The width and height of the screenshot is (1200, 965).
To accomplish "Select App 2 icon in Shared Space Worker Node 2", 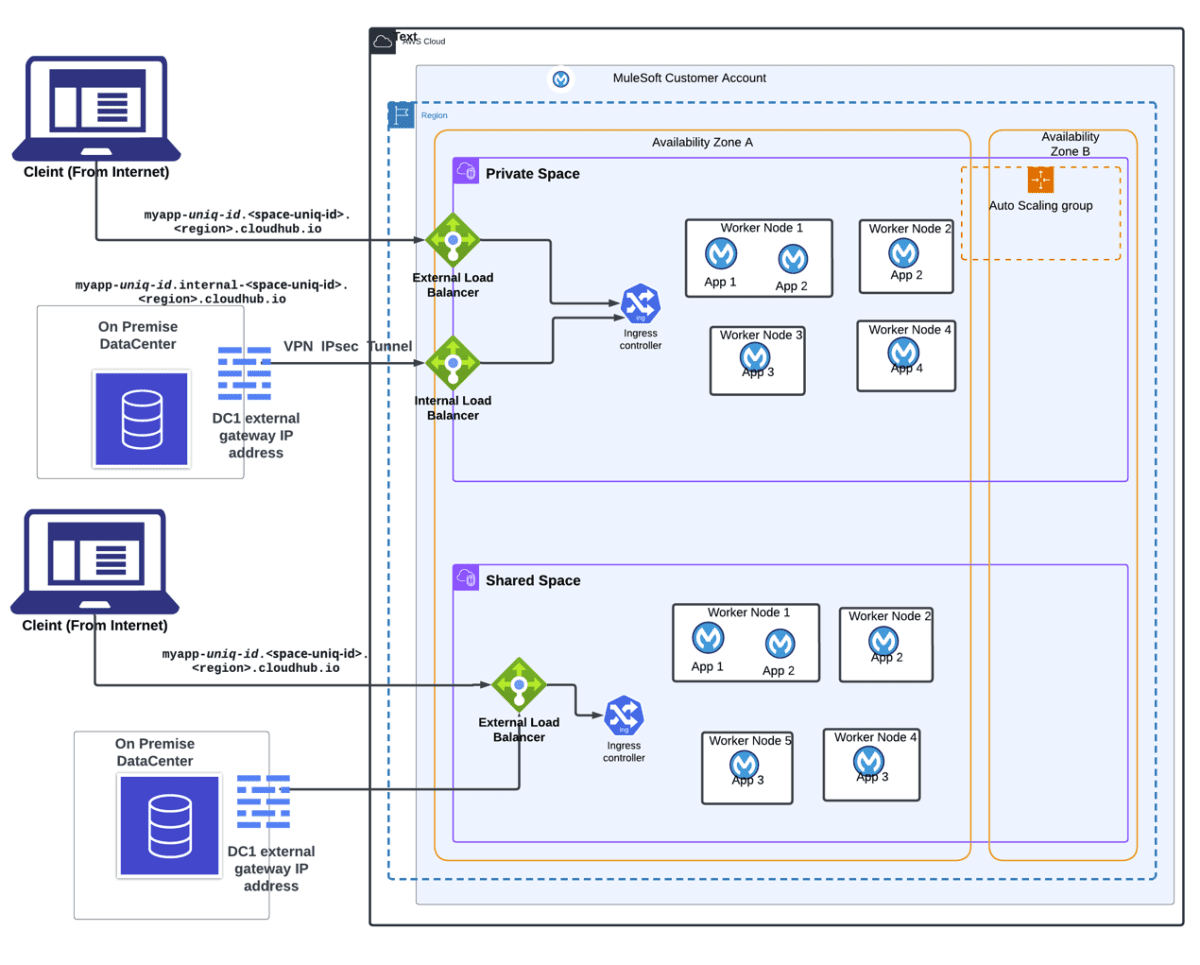I will point(883,641).
